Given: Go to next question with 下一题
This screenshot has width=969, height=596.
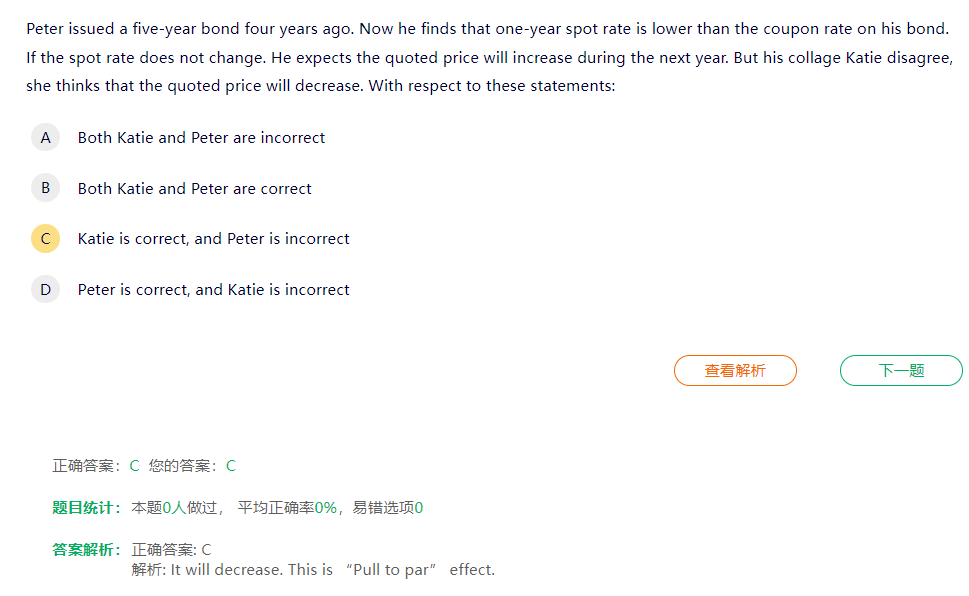Looking at the screenshot, I should tap(901, 370).
